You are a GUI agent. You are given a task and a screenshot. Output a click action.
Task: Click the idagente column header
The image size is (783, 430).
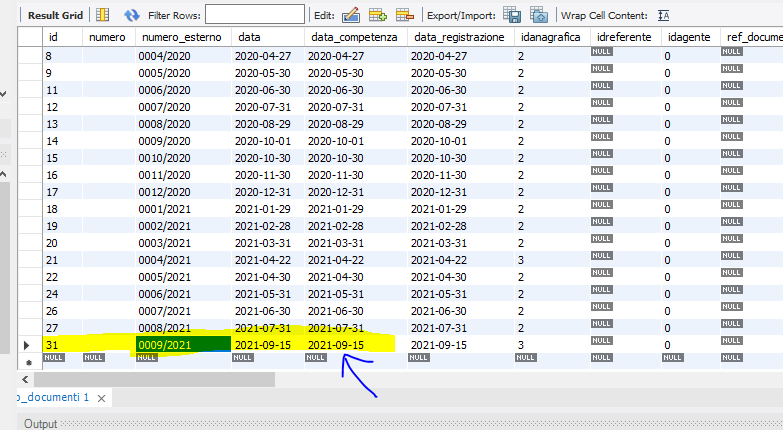(690, 37)
